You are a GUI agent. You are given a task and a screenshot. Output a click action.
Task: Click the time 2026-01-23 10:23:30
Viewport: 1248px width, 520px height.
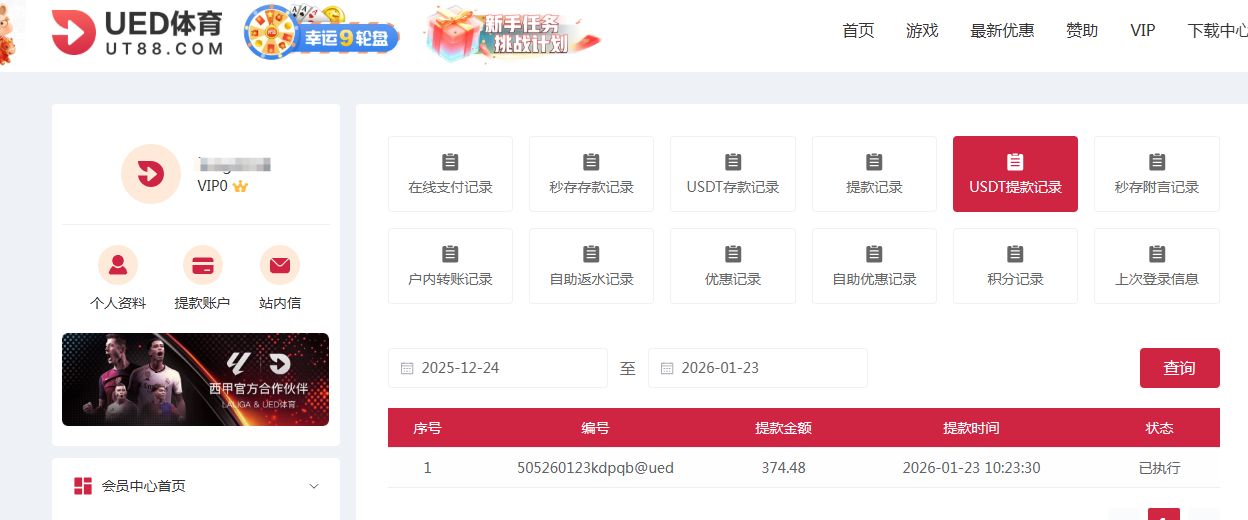pyautogui.click(x=971, y=468)
